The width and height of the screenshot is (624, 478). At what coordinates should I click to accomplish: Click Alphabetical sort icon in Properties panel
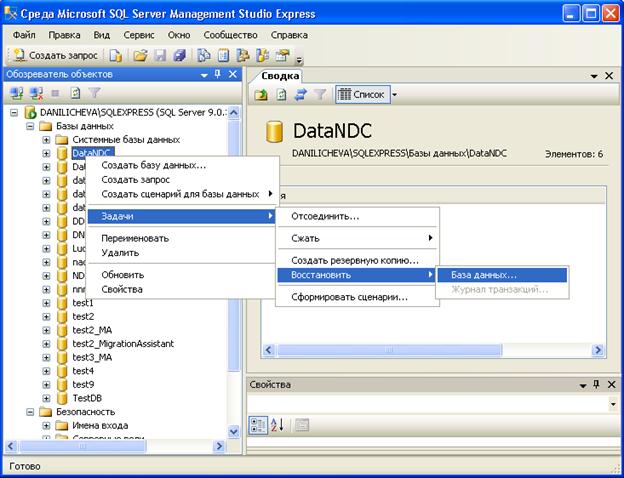tap(277, 425)
